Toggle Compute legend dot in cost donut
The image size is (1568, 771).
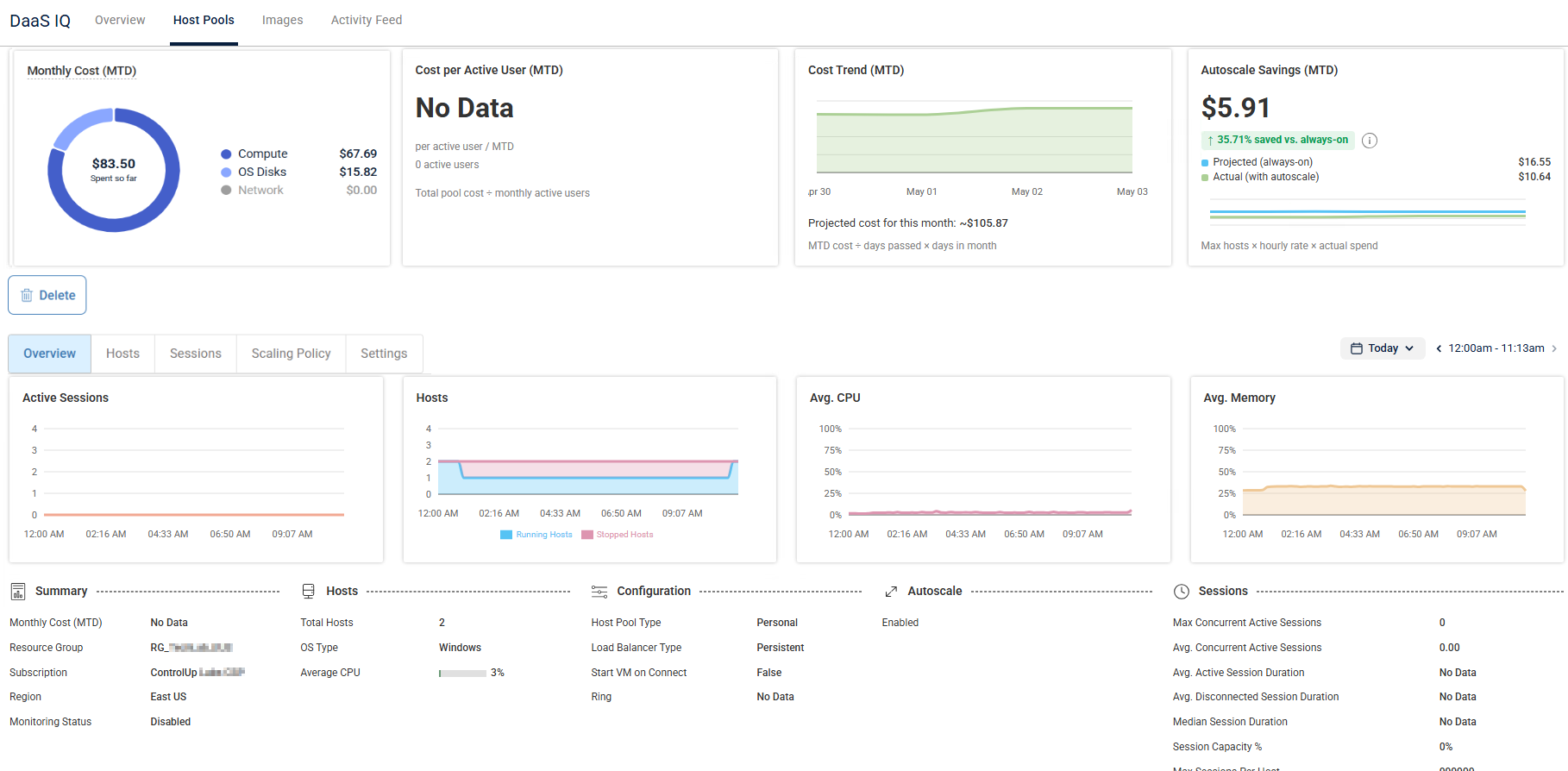(226, 154)
